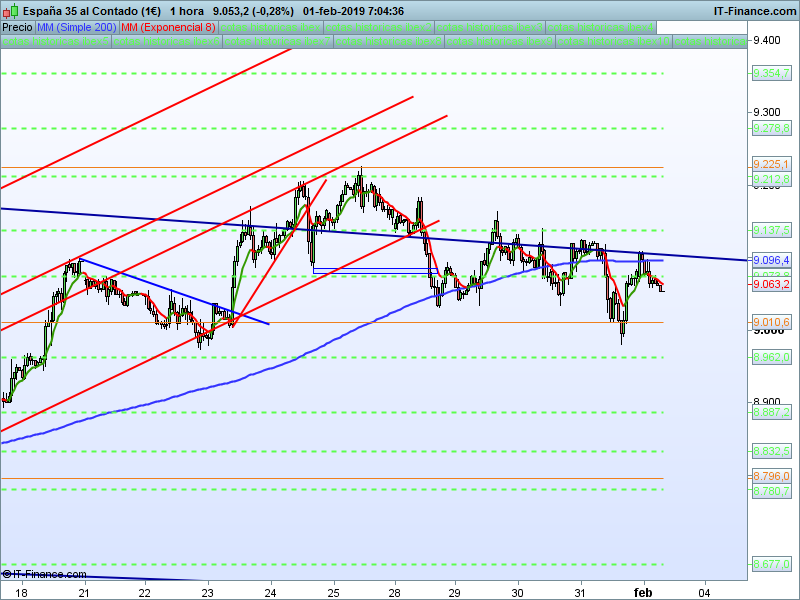Select the 'cotas historicas ibex7' label
Screen dimensions: 800x600
click(278, 41)
